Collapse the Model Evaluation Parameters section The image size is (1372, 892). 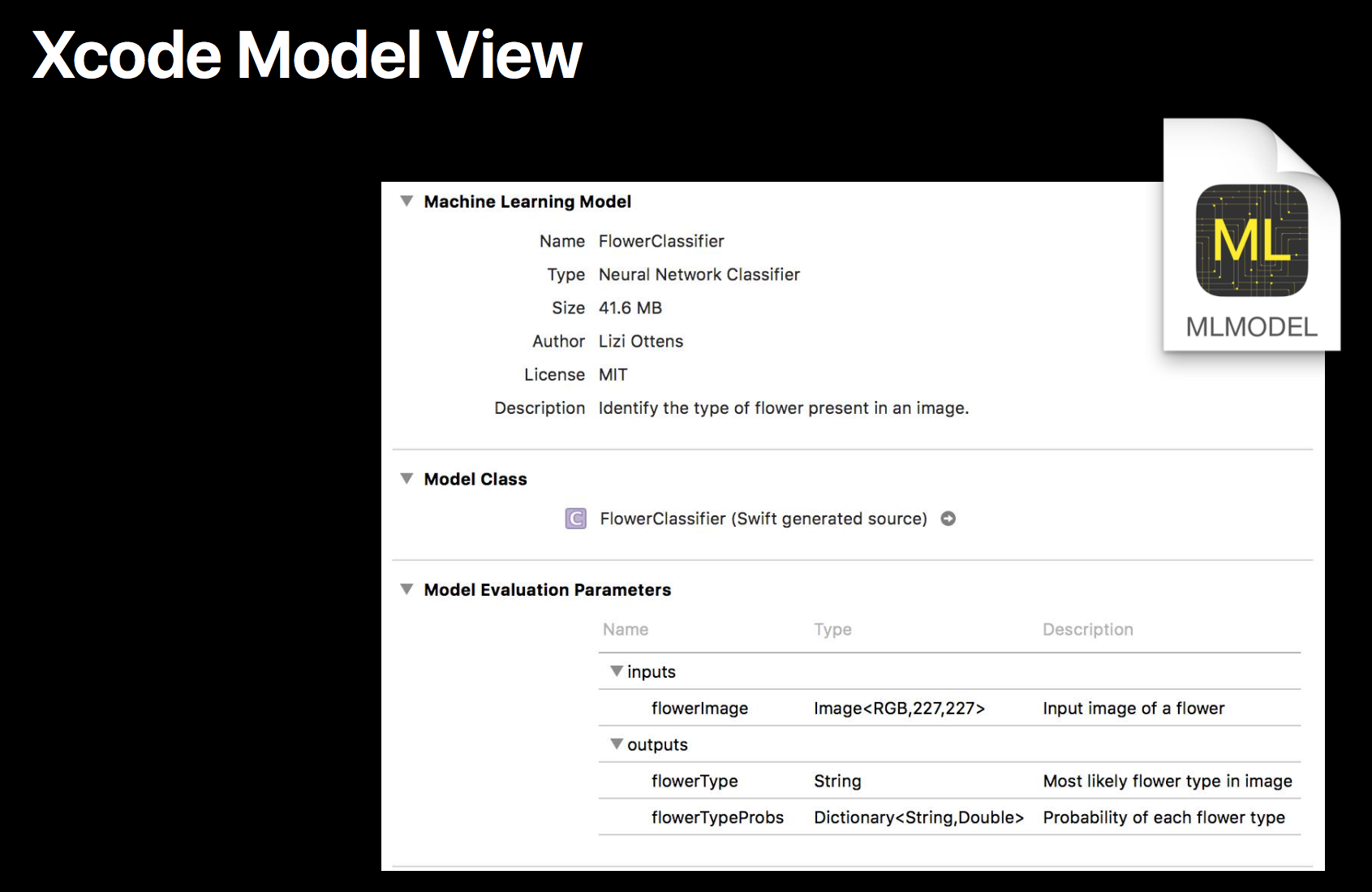point(406,589)
